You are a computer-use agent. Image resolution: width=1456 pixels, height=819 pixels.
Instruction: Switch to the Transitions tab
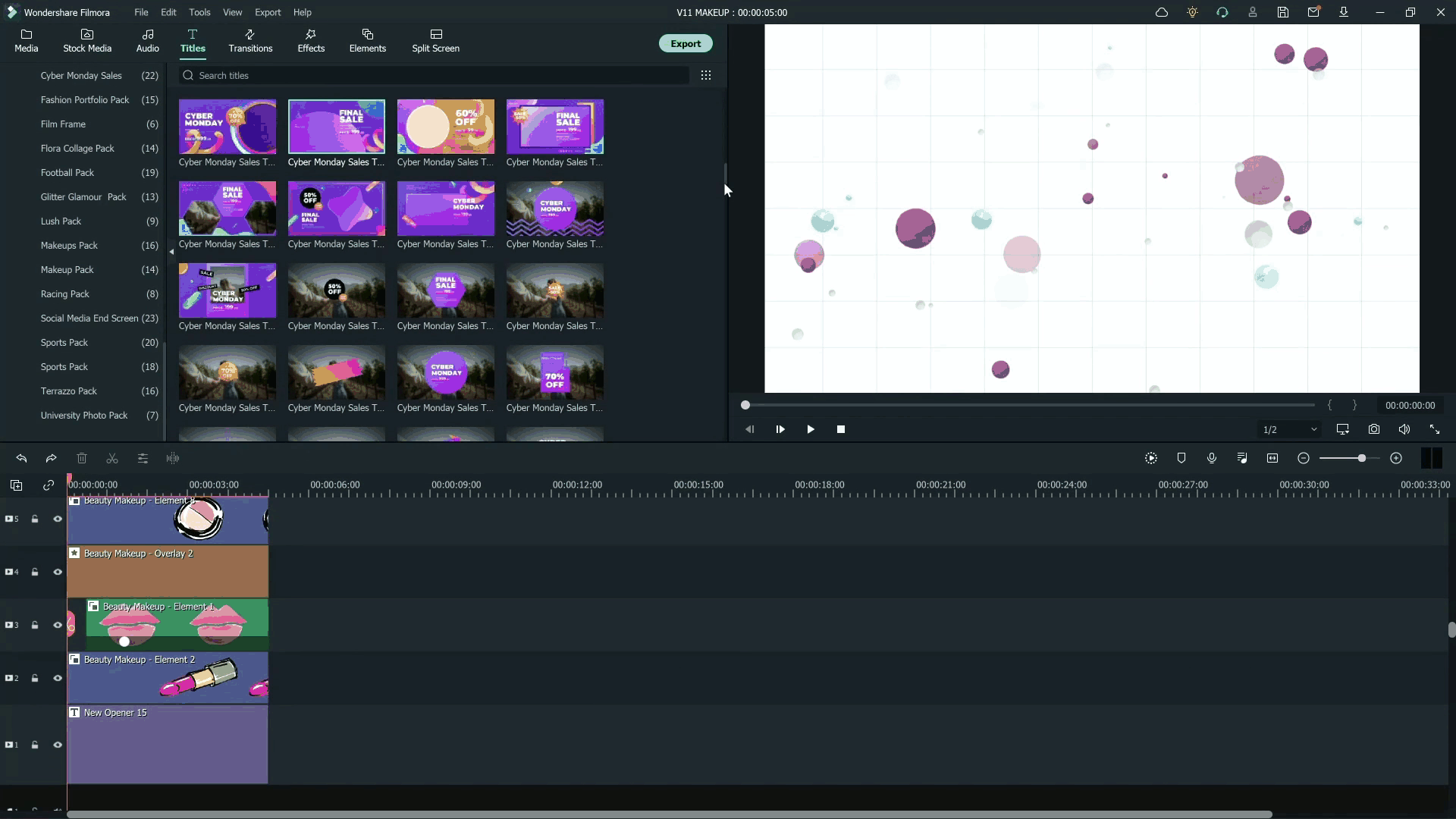click(250, 41)
